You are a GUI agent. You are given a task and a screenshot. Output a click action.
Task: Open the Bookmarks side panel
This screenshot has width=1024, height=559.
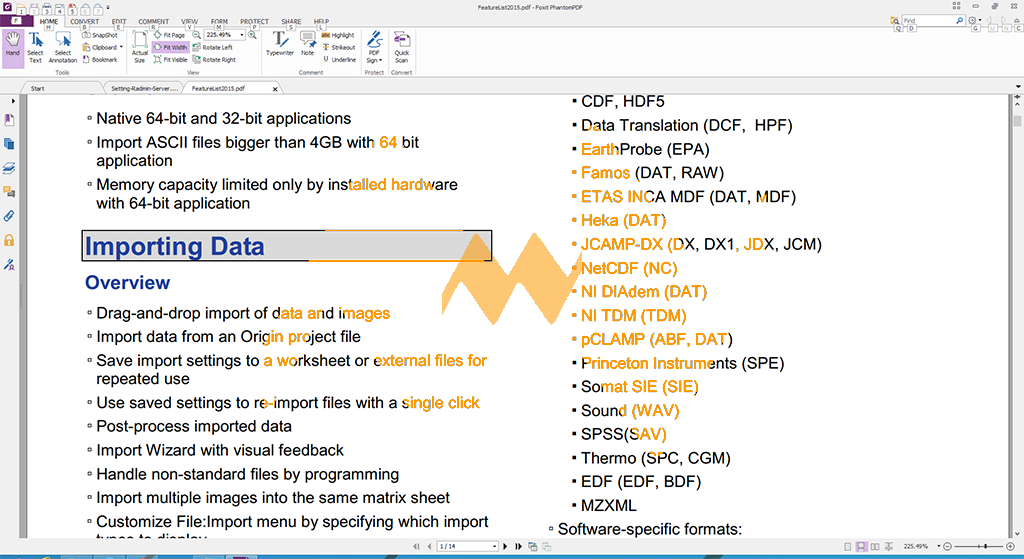tap(9, 120)
